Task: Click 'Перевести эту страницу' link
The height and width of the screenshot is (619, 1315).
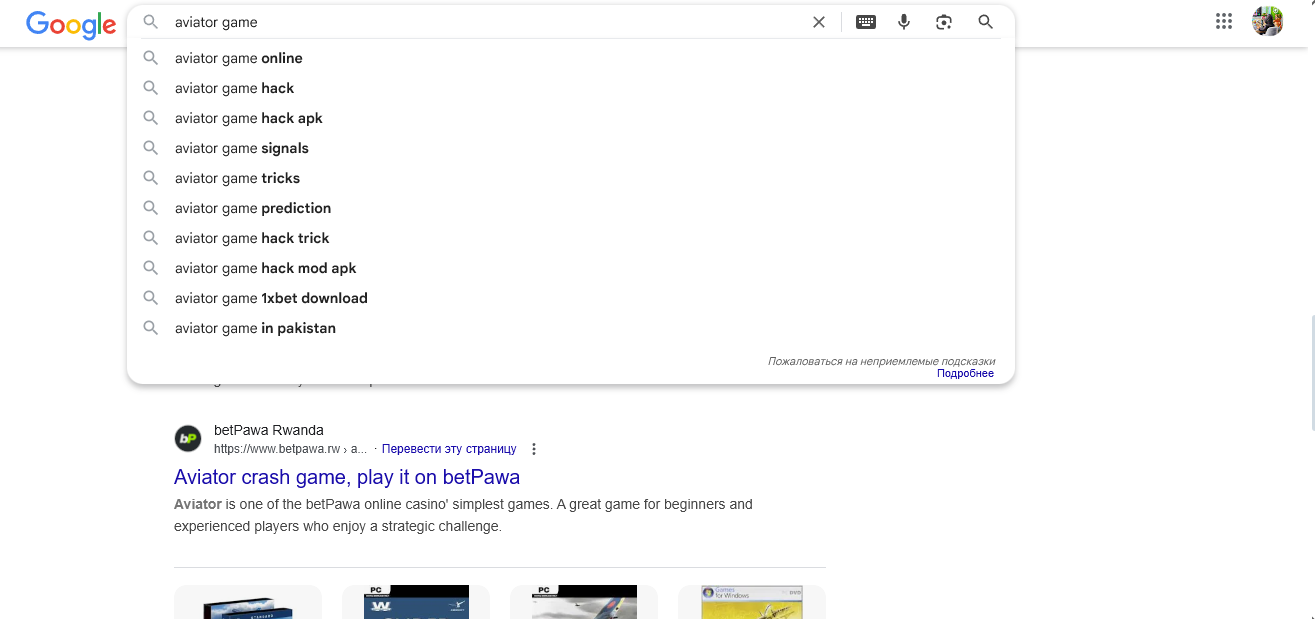Action: [x=449, y=449]
